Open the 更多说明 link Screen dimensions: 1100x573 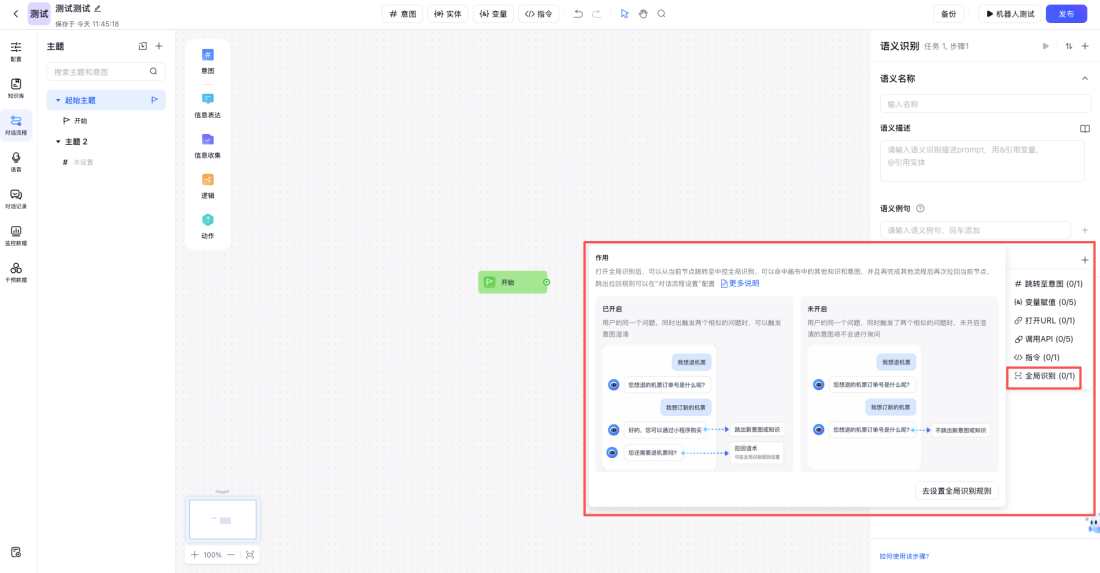pyautogui.click(x=739, y=283)
